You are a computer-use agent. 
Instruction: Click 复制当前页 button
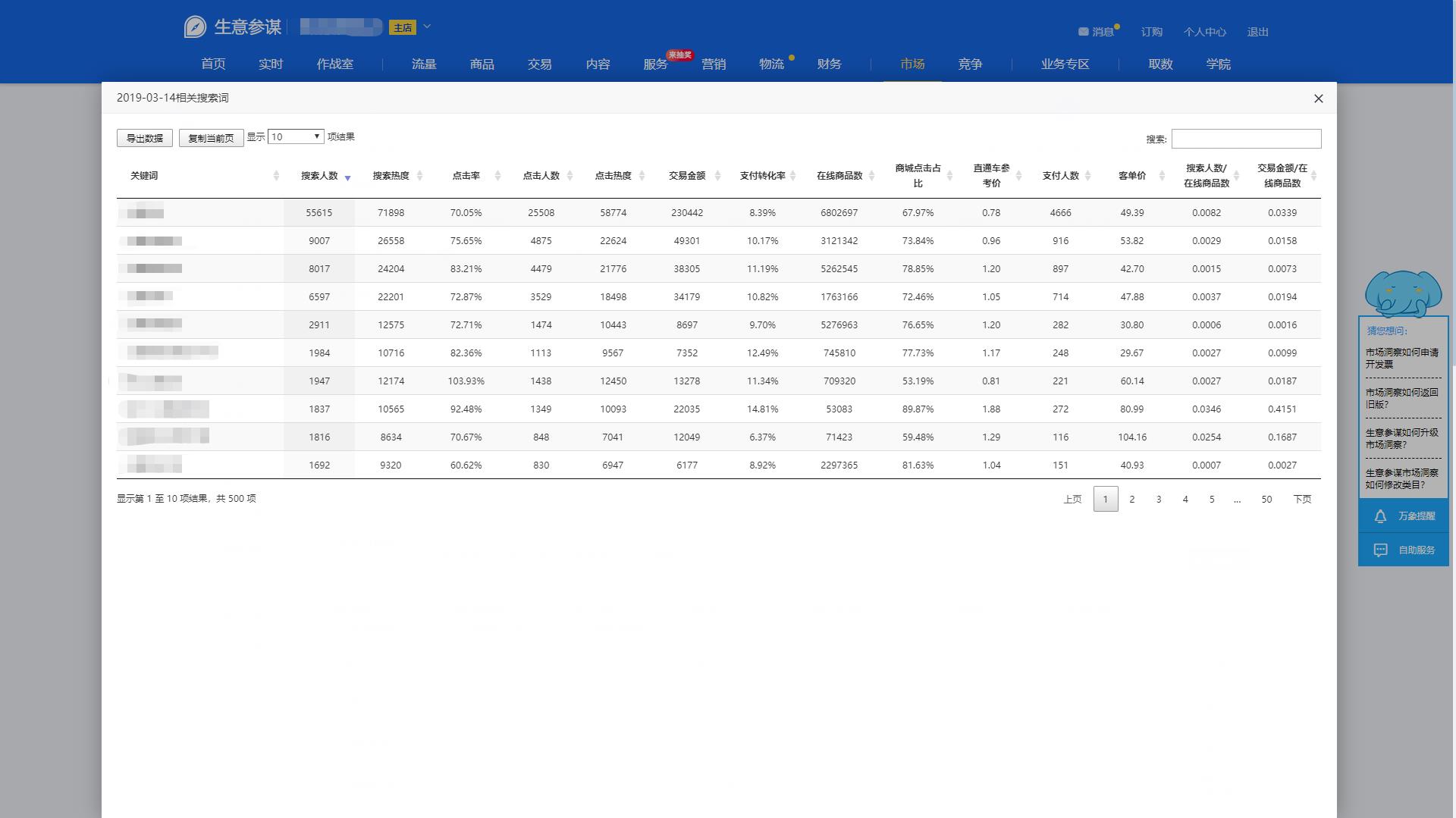pyautogui.click(x=211, y=138)
